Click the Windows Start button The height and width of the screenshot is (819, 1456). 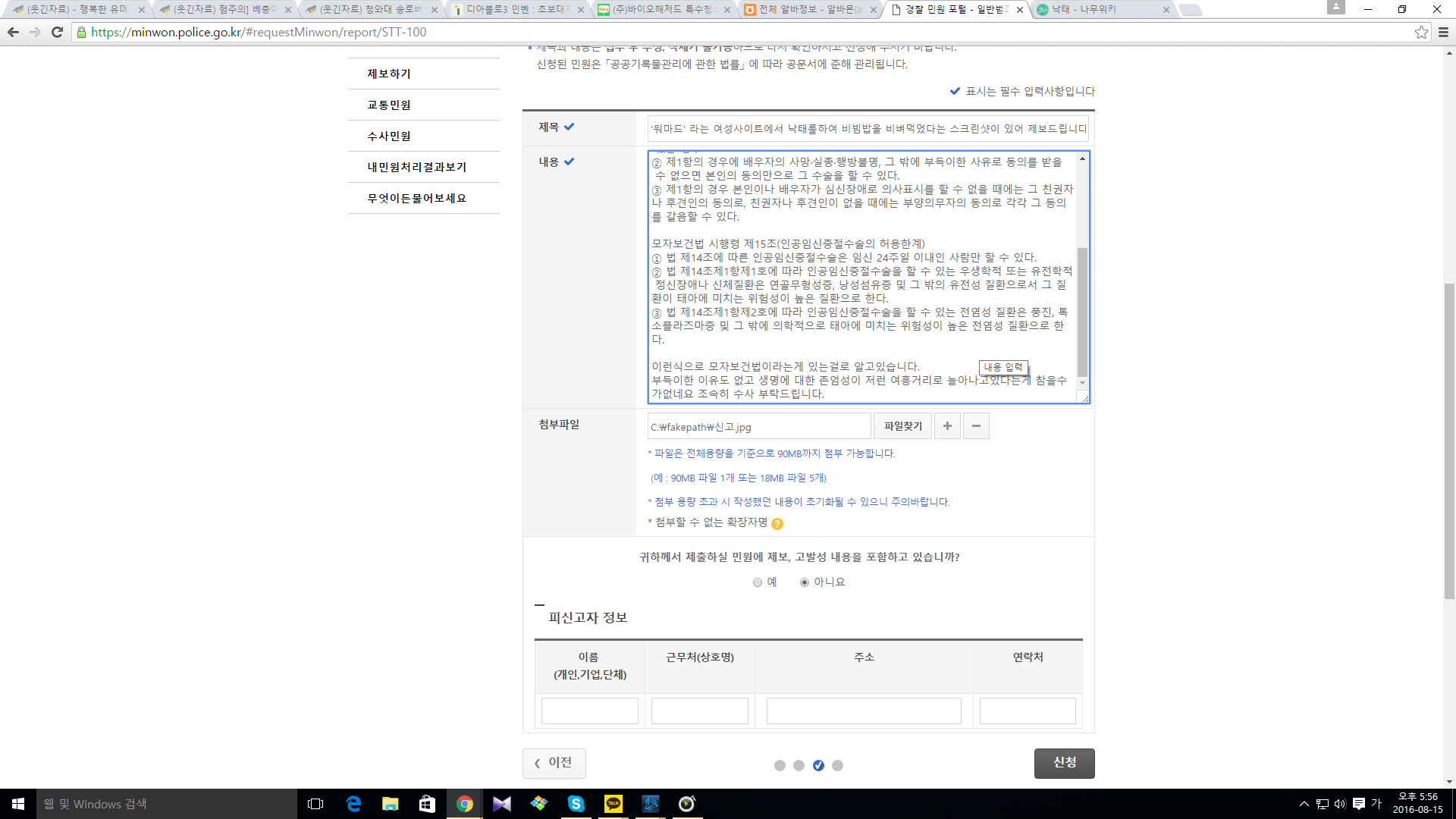(18, 804)
